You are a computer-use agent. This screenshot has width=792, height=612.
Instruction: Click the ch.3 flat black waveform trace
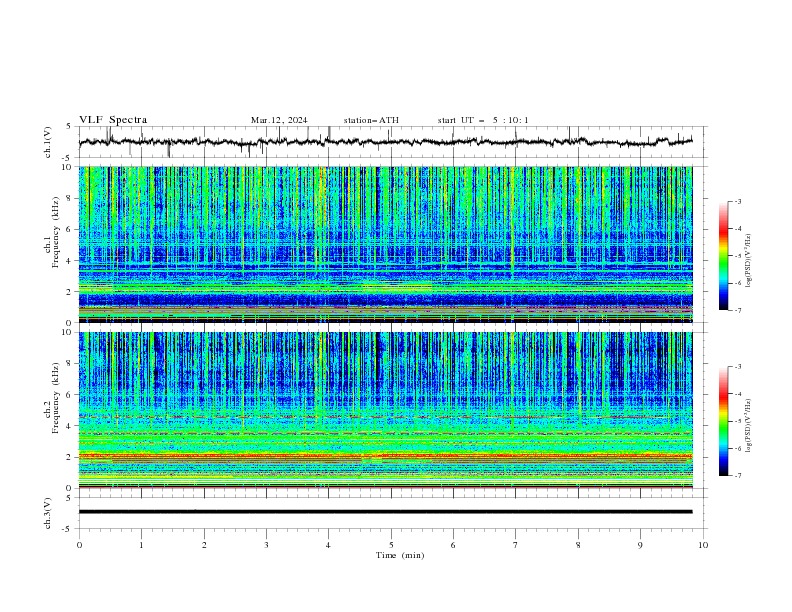385,512
